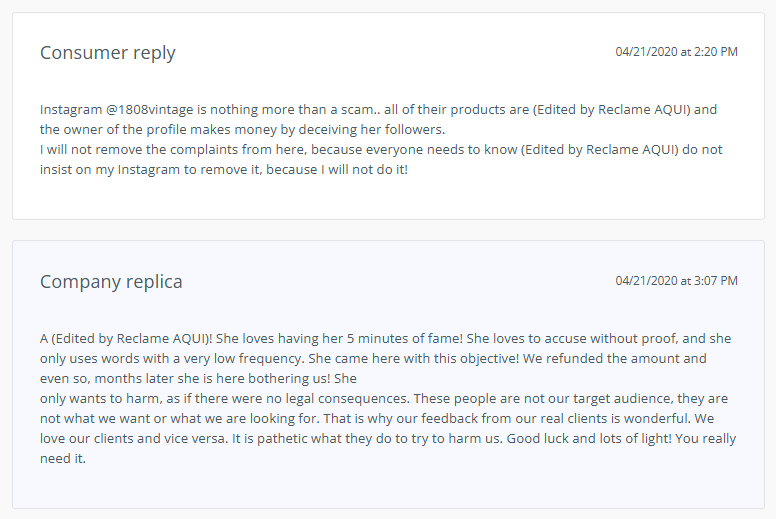Click the Company replica heading
776x519 pixels.
111,282
